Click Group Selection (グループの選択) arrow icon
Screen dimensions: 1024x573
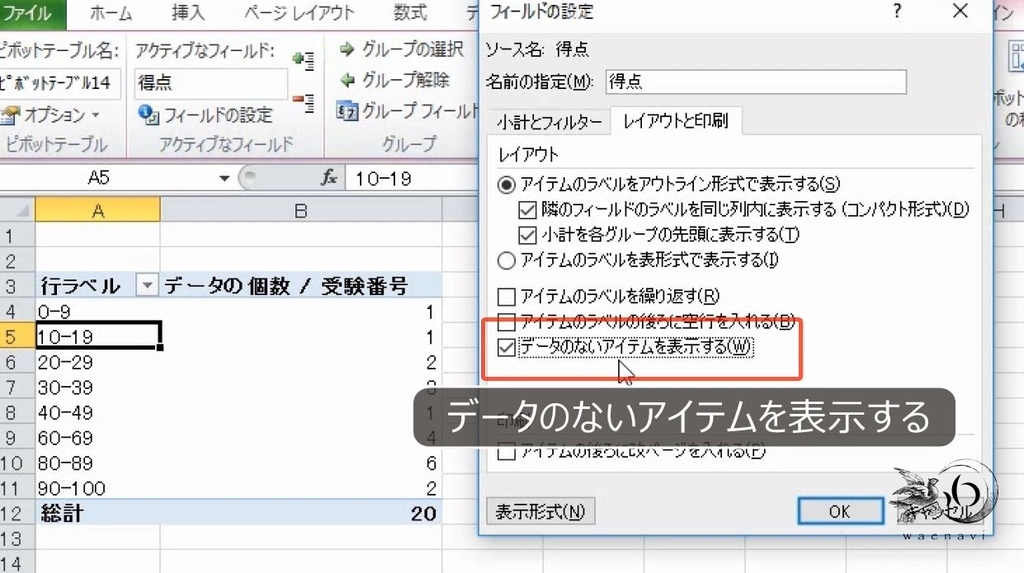point(347,49)
